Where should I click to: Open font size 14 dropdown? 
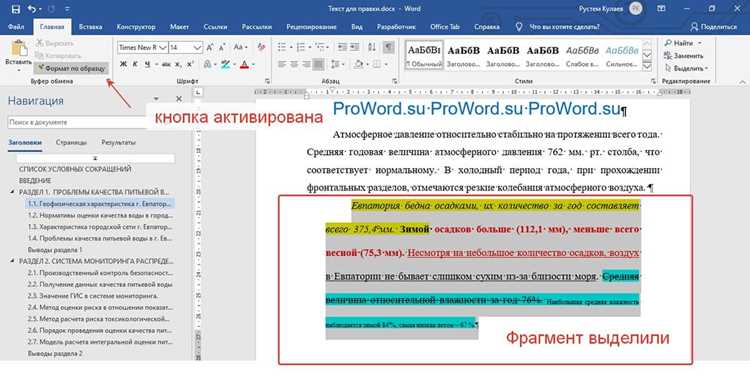pyautogui.click(x=198, y=47)
